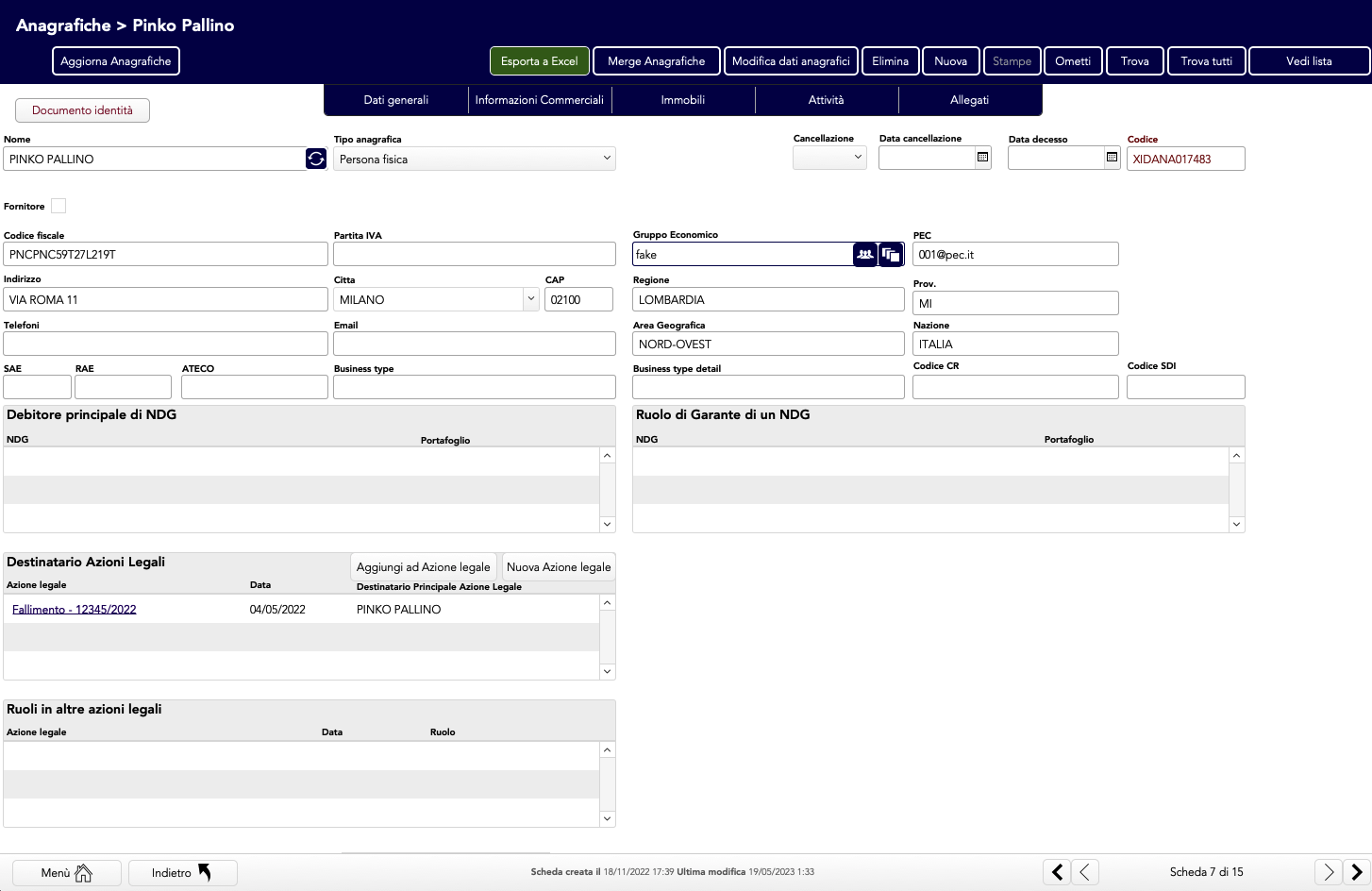Switch to the Informazioni Commerciali tab
This screenshot has height=891, width=1372.
pyautogui.click(x=539, y=100)
